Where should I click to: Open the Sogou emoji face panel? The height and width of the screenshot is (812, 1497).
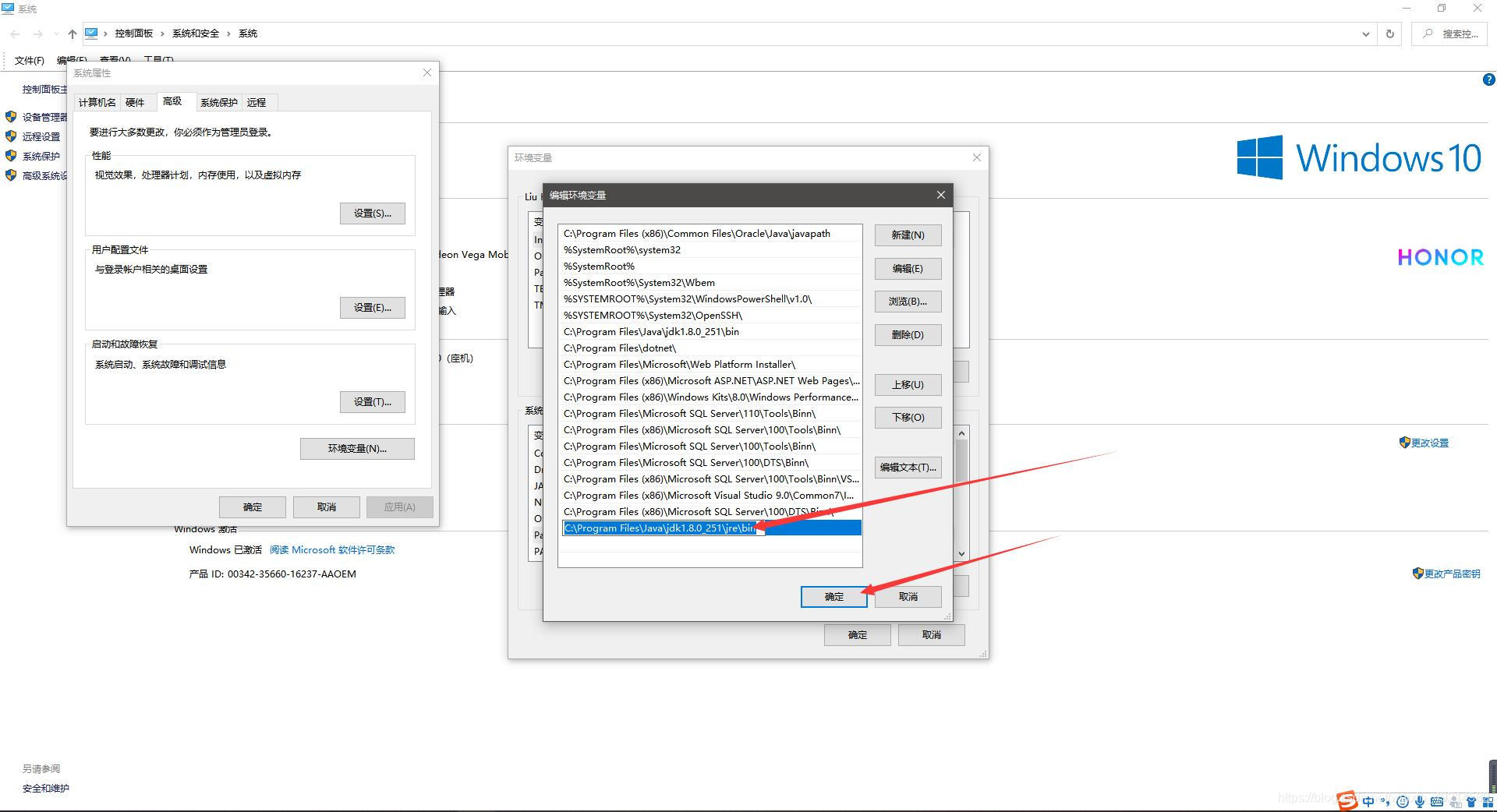point(1403,801)
